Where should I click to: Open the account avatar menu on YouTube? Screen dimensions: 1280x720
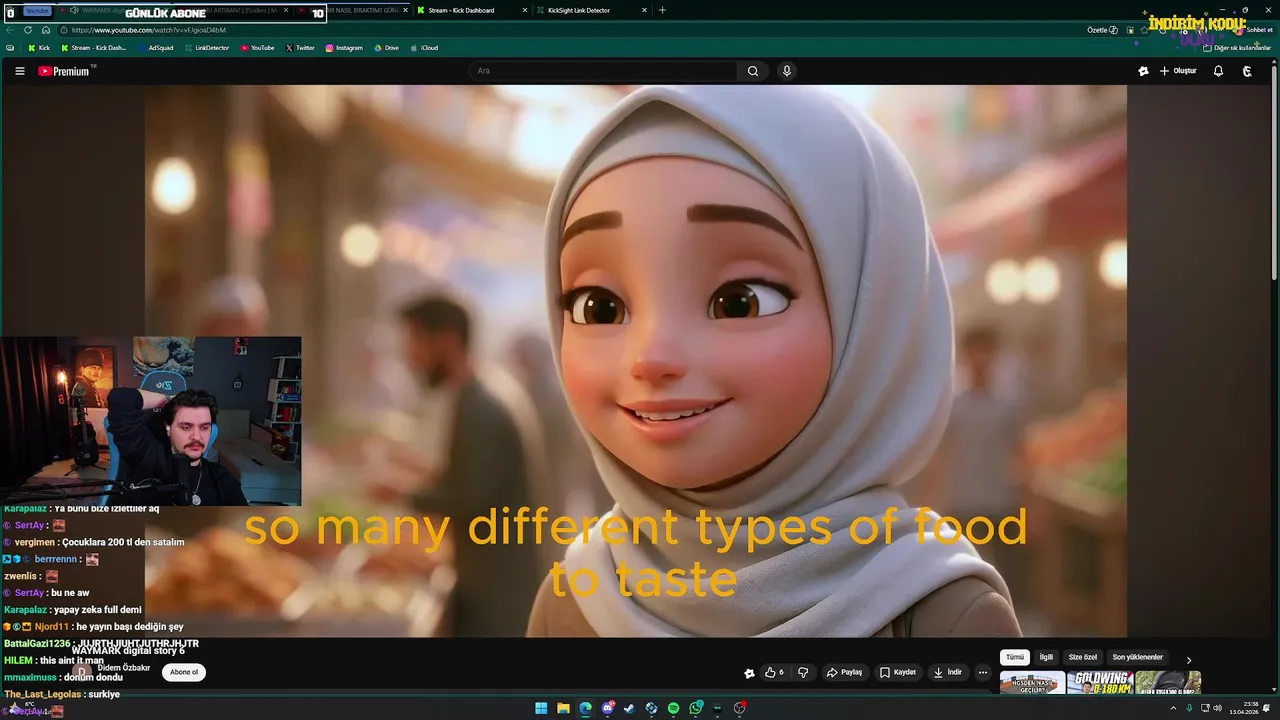coord(1247,71)
